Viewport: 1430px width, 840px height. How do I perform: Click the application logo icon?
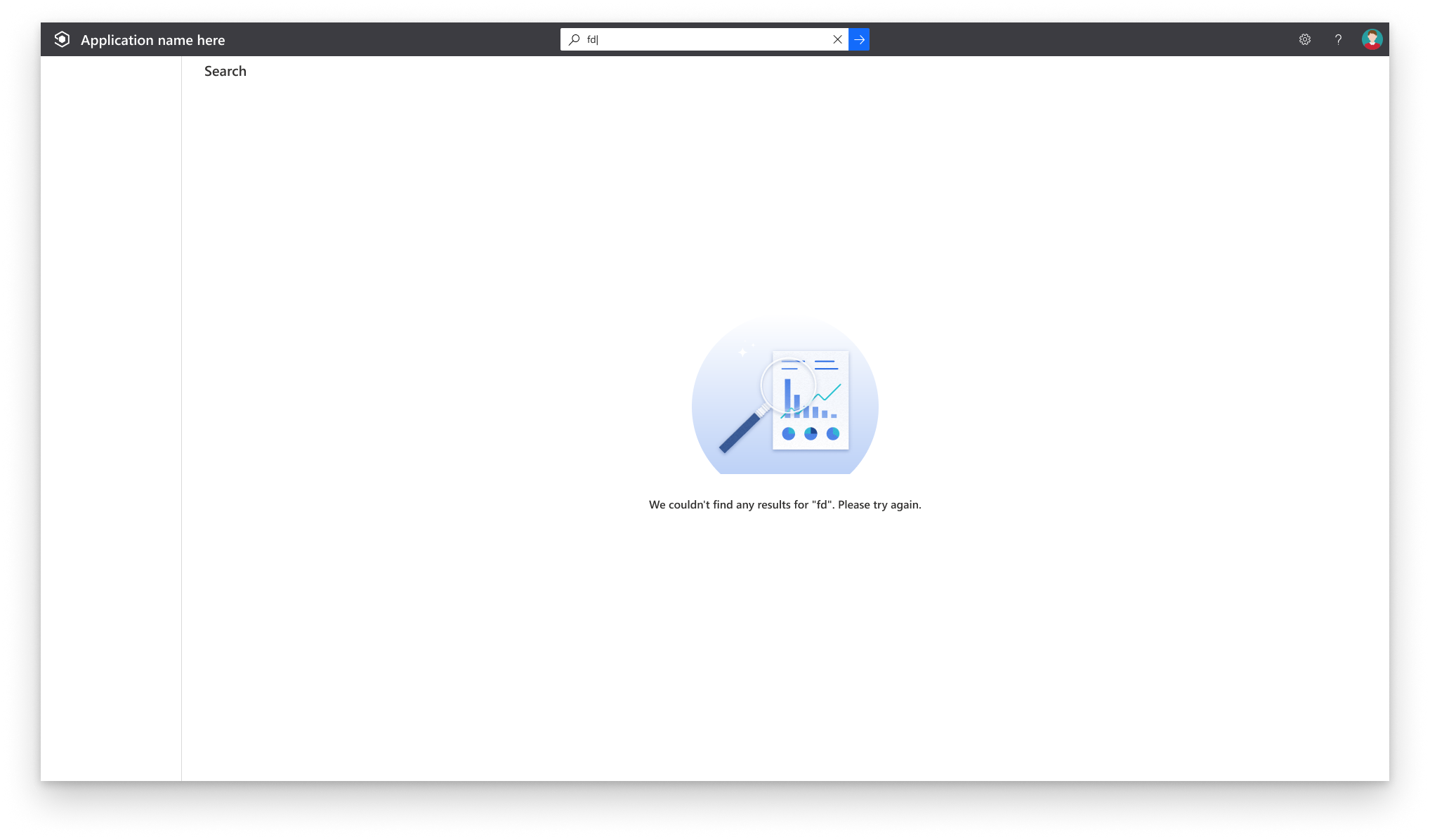[x=62, y=39]
